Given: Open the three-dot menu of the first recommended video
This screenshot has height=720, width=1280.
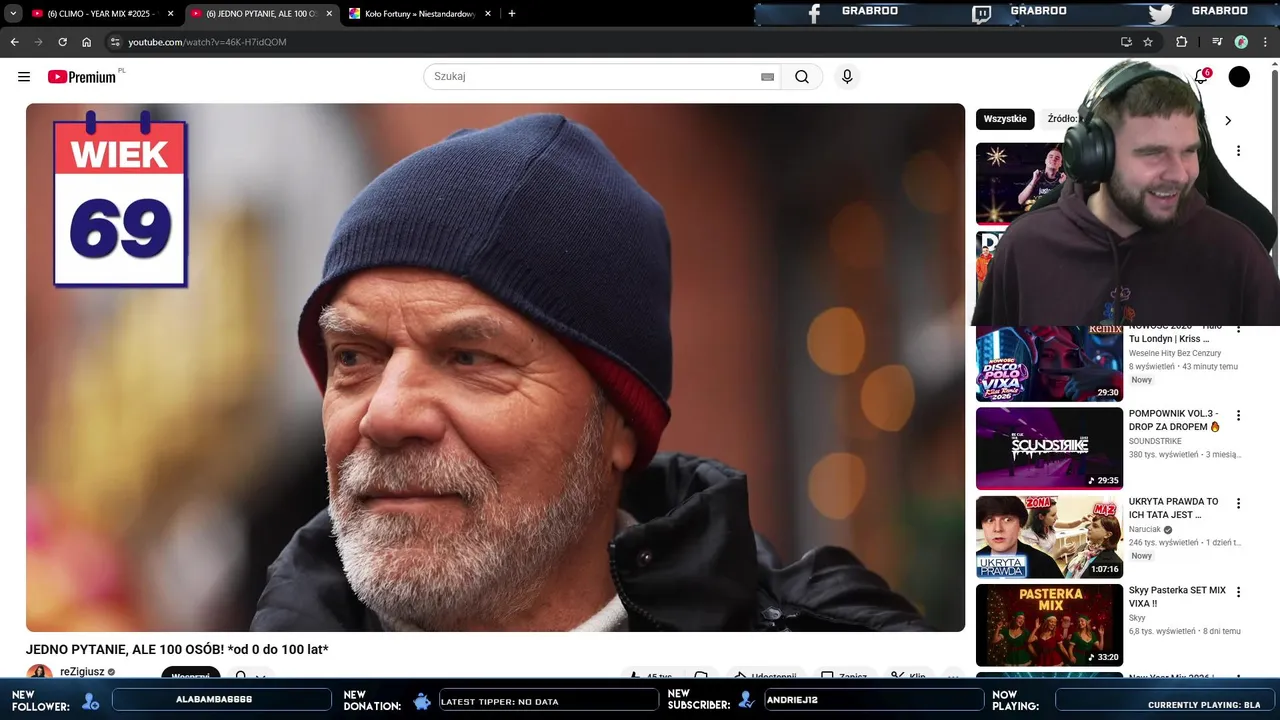Looking at the screenshot, I should click(1238, 151).
